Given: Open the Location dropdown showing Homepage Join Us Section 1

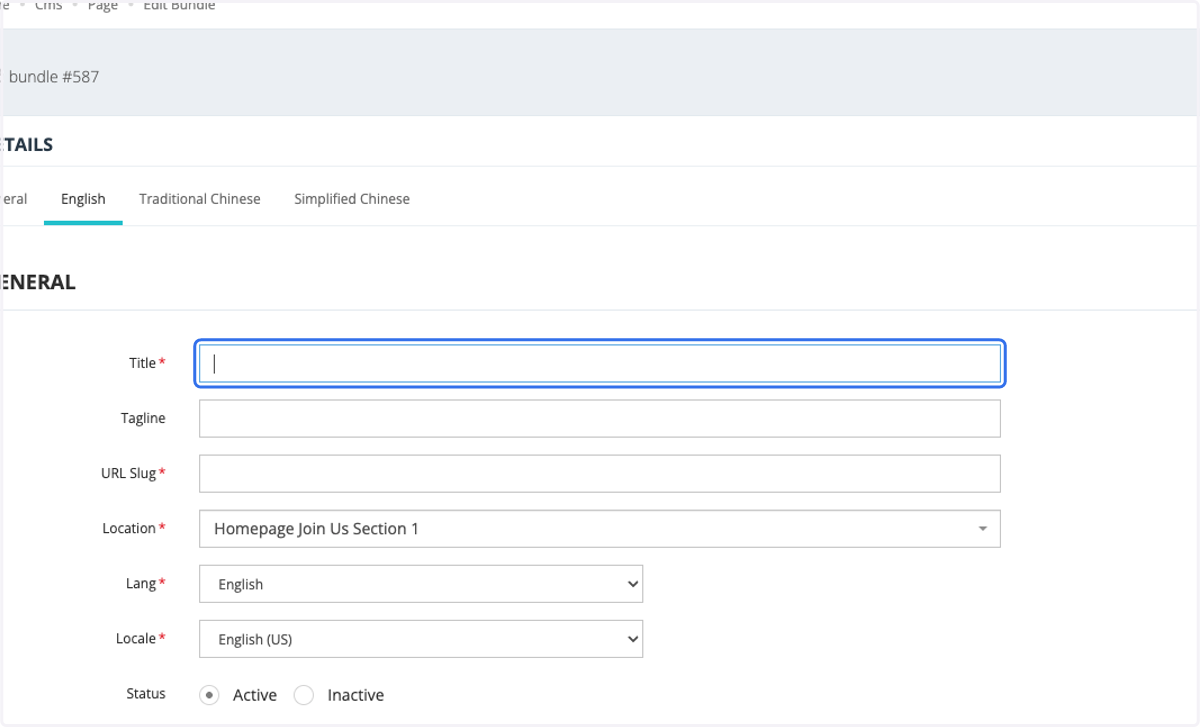Looking at the screenshot, I should click(x=600, y=529).
